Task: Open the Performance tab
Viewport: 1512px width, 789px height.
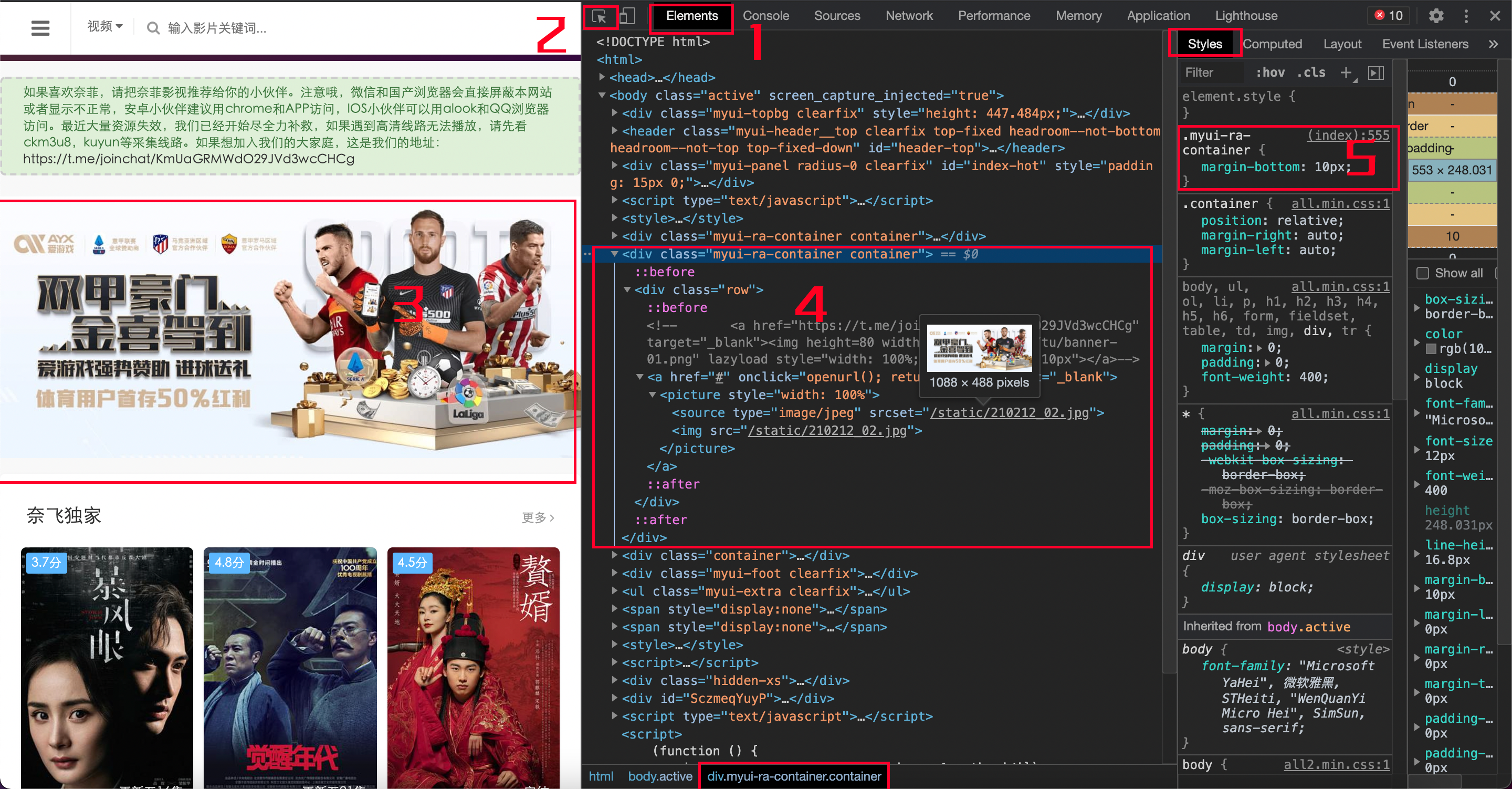Action: tap(994, 16)
